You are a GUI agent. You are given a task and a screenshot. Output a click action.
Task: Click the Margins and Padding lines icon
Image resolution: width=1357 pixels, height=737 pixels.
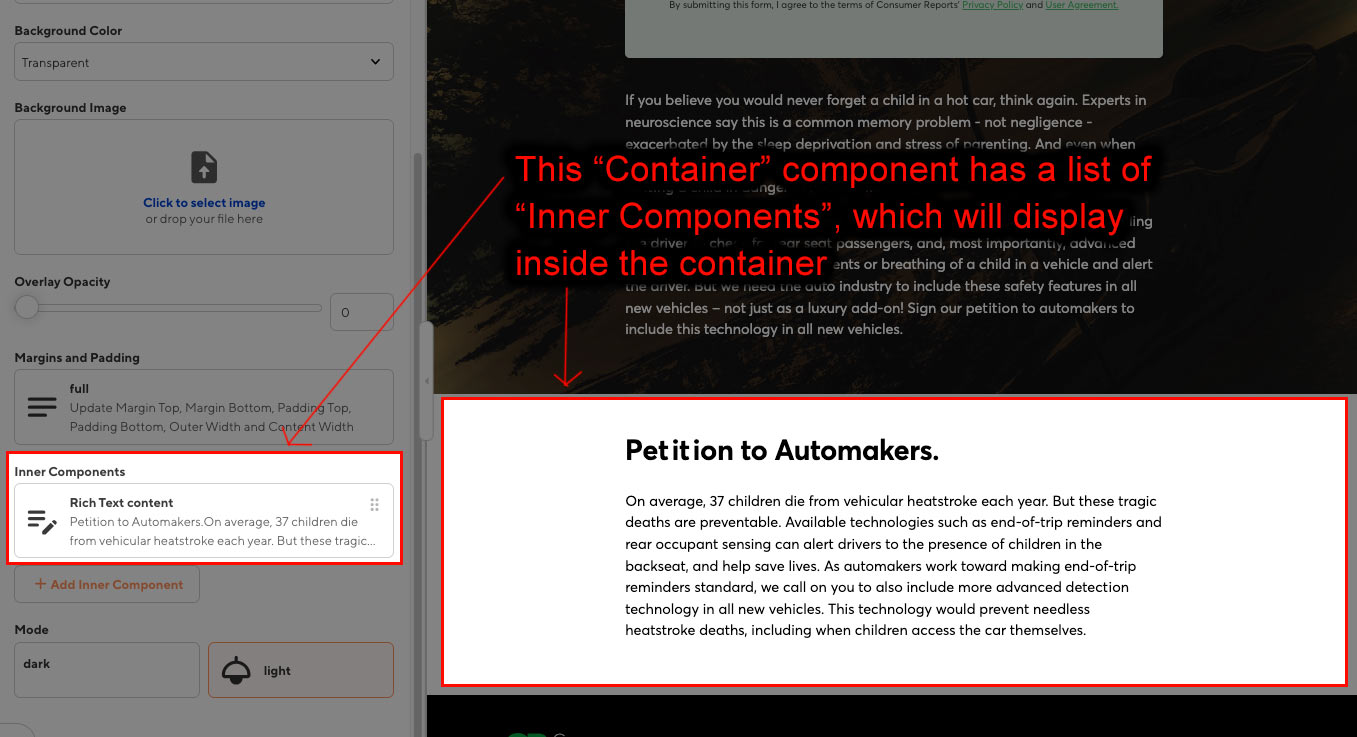pos(40,406)
